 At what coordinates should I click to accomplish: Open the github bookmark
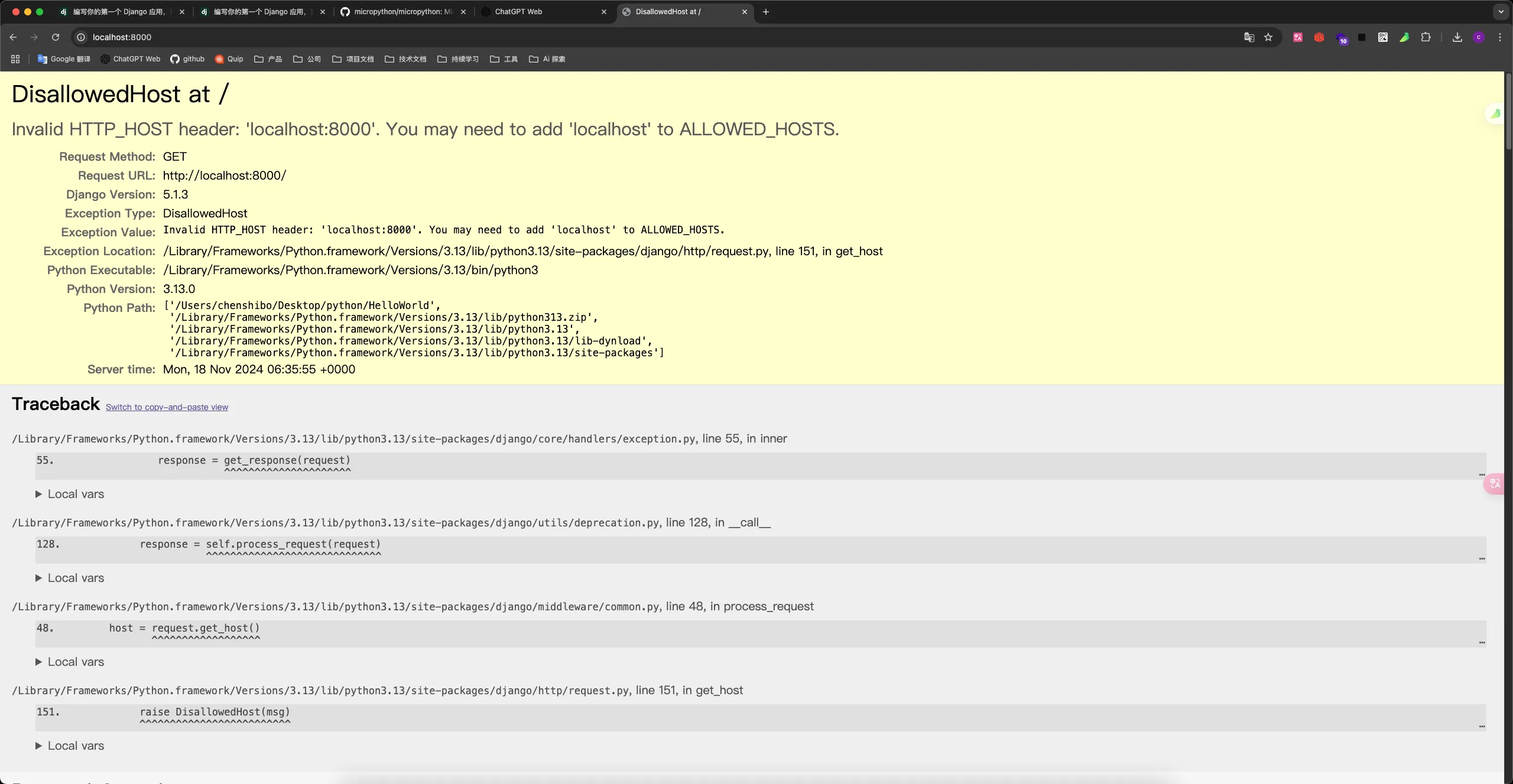tap(187, 59)
